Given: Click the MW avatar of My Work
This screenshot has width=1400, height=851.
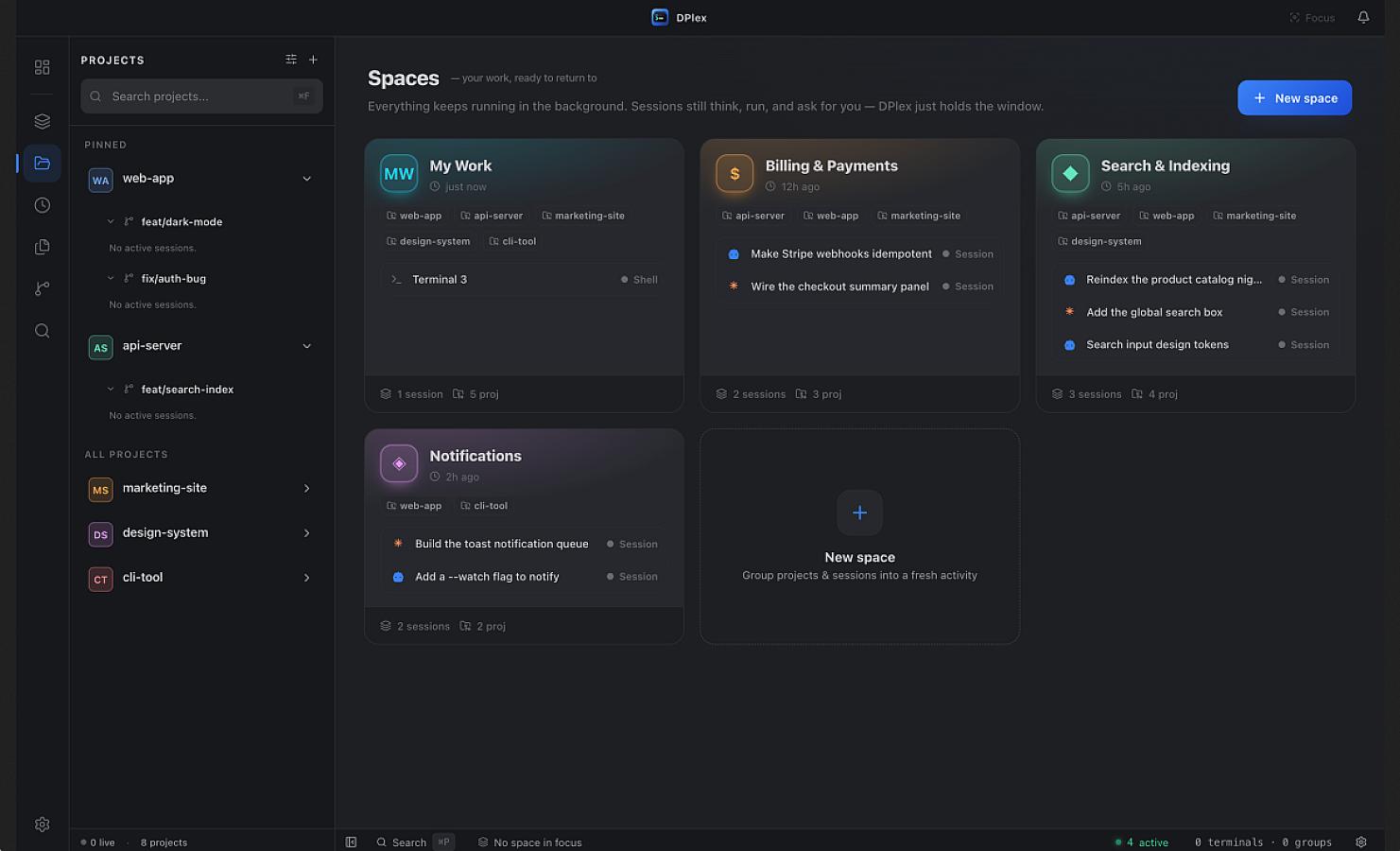Looking at the screenshot, I should (x=399, y=173).
